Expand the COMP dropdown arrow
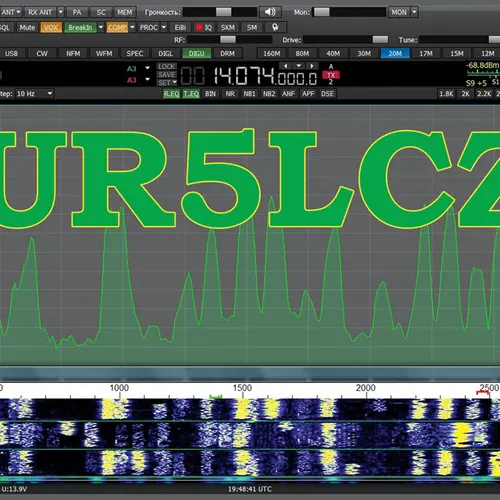 (x=132, y=27)
